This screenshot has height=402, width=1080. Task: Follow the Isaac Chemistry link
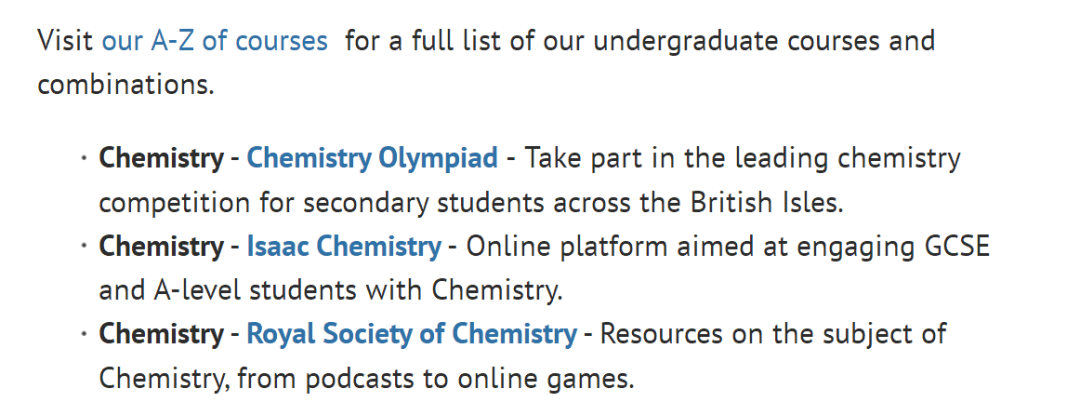click(343, 246)
